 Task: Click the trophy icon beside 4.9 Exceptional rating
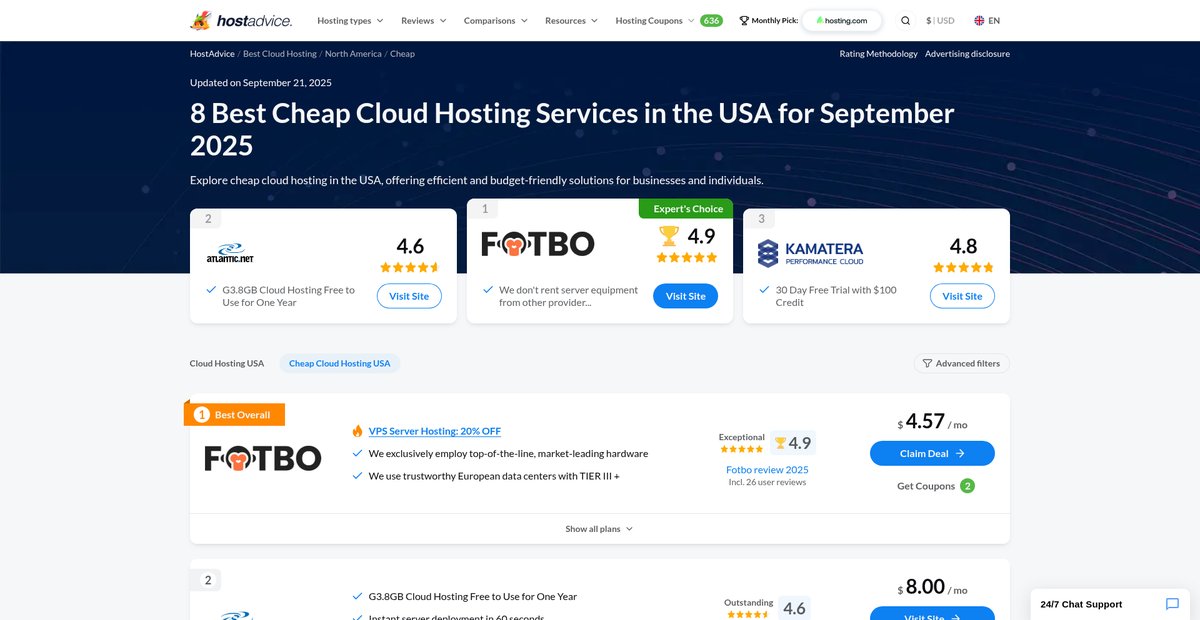tap(780, 443)
